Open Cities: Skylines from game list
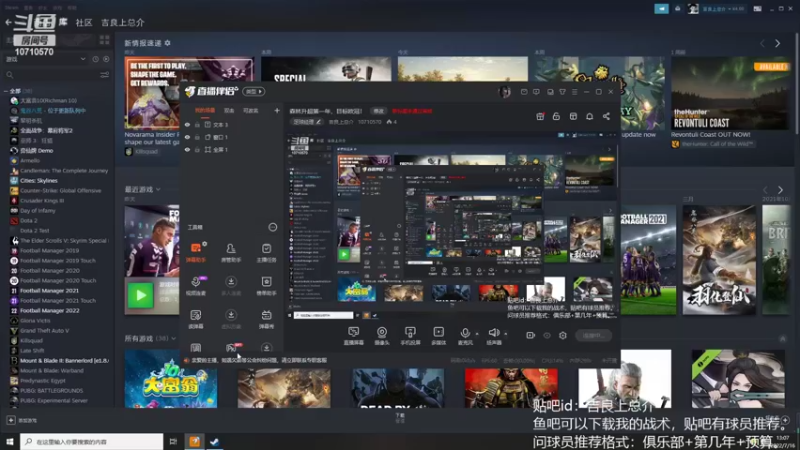Image resolution: width=800 pixels, height=450 pixels. (x=39, y=181)
